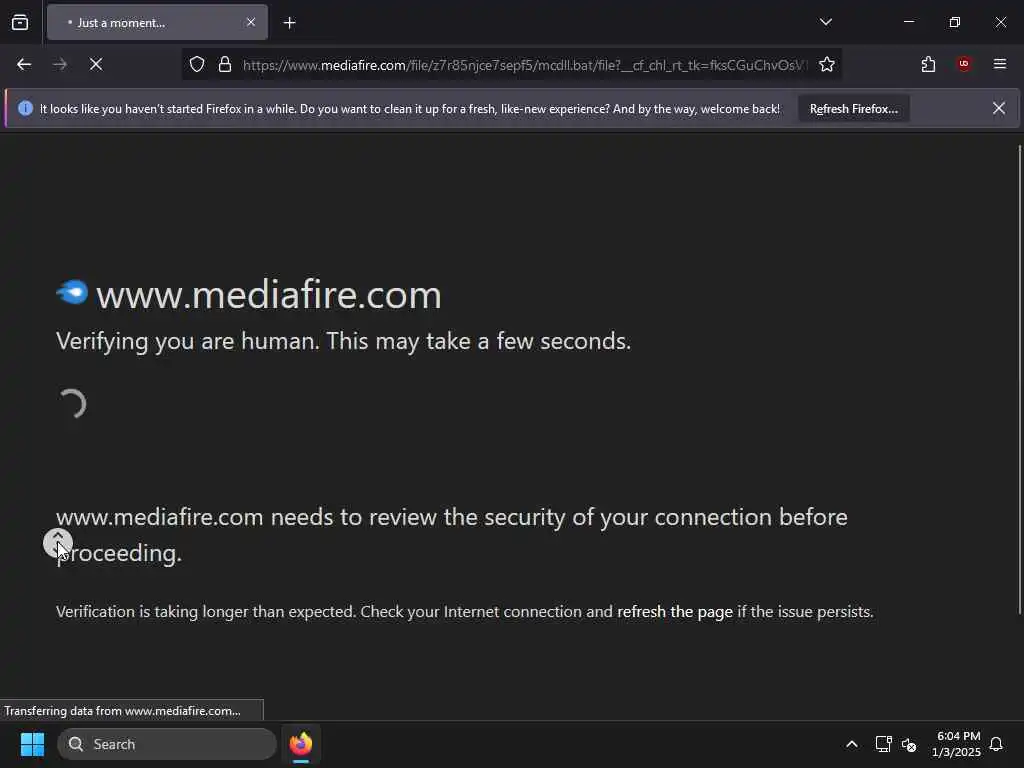
Task: Open tracking protection shield icon
Action: 197,64
